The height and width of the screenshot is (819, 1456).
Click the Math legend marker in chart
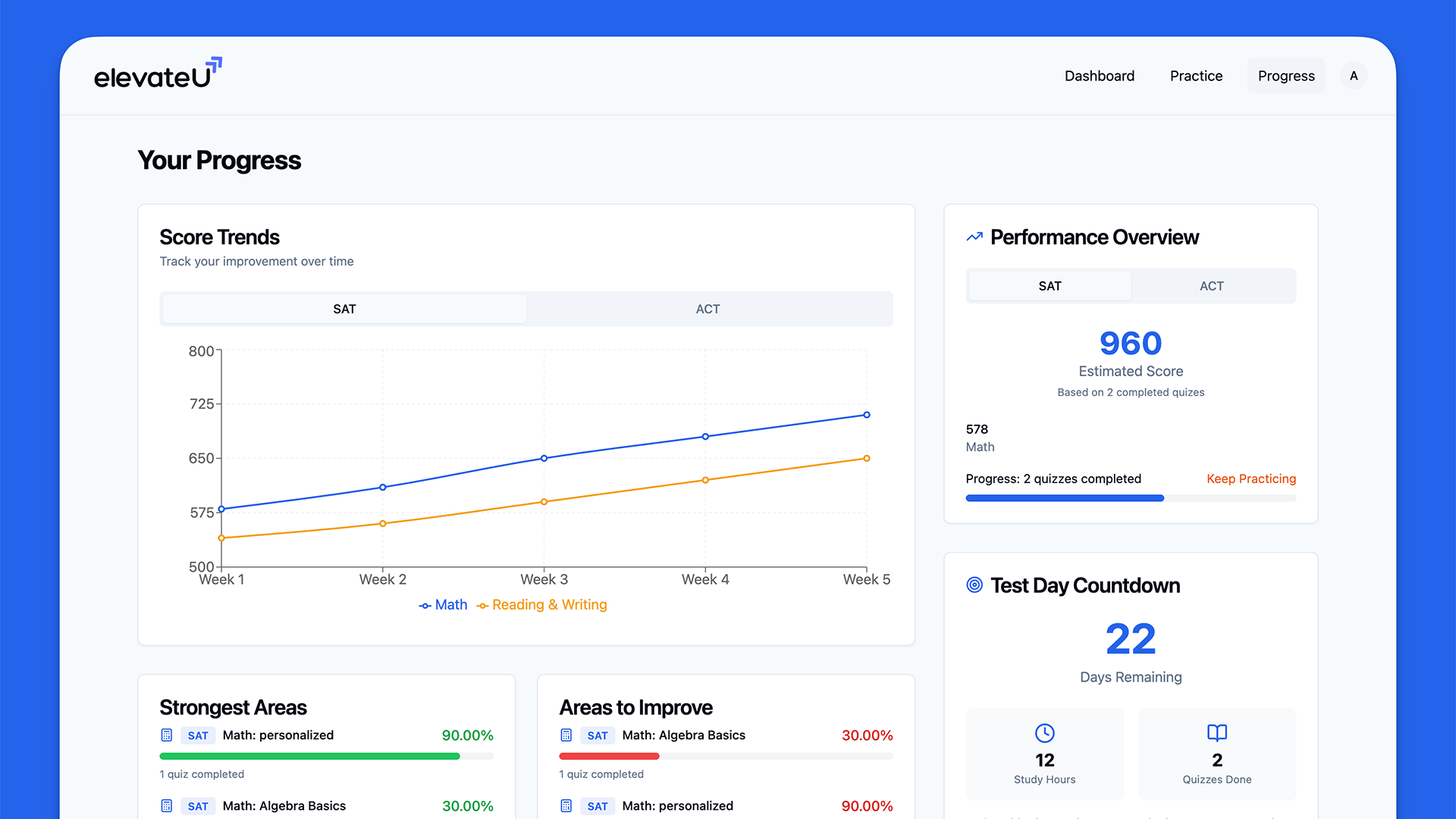(425, 605)
